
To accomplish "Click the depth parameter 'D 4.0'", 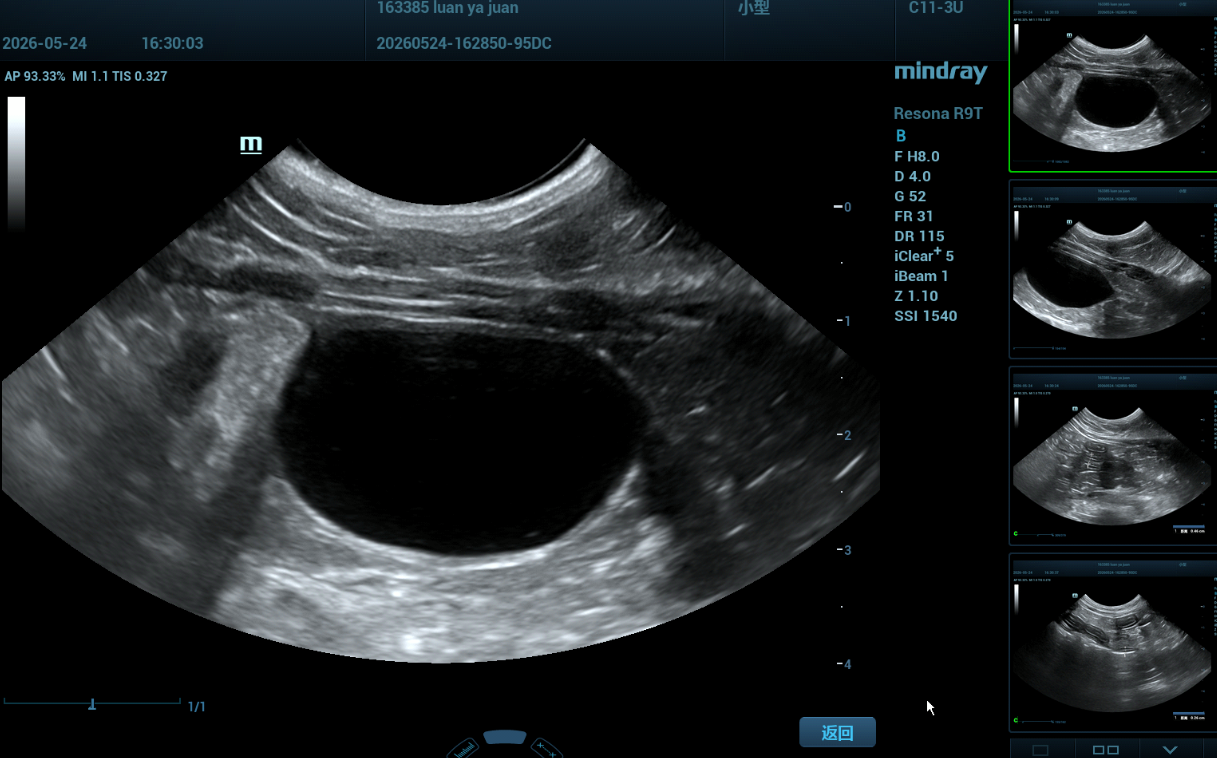I will click(913, 176).
